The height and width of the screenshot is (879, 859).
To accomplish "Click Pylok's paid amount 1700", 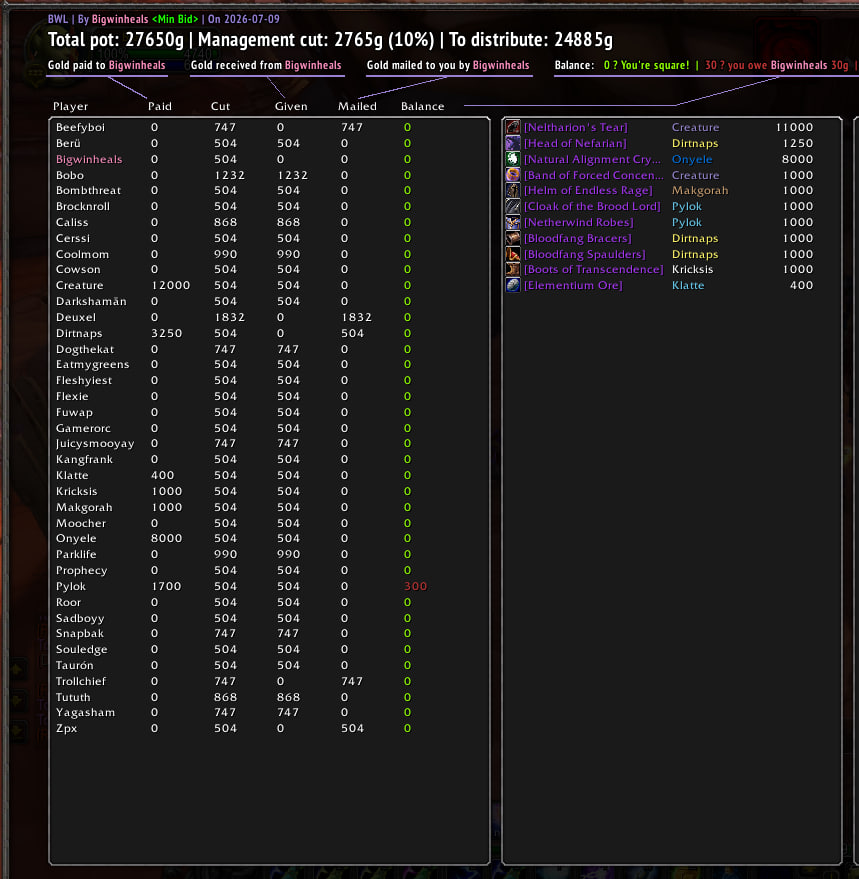I will 167,586.
